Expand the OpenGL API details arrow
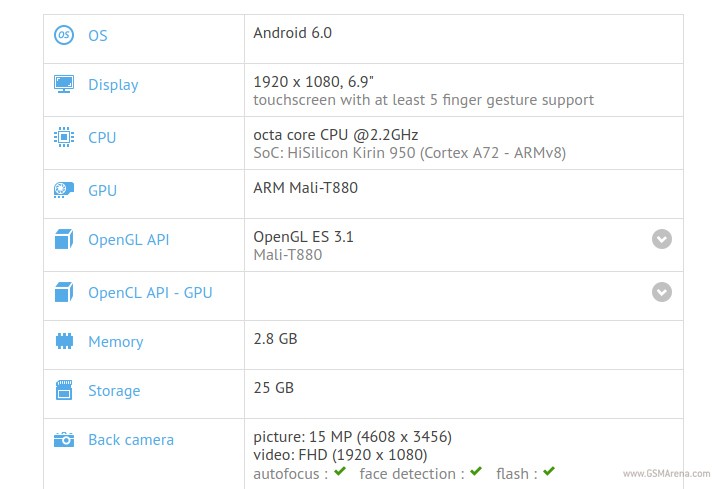This screenshot has width=728, height=489. tap(661, 239)
